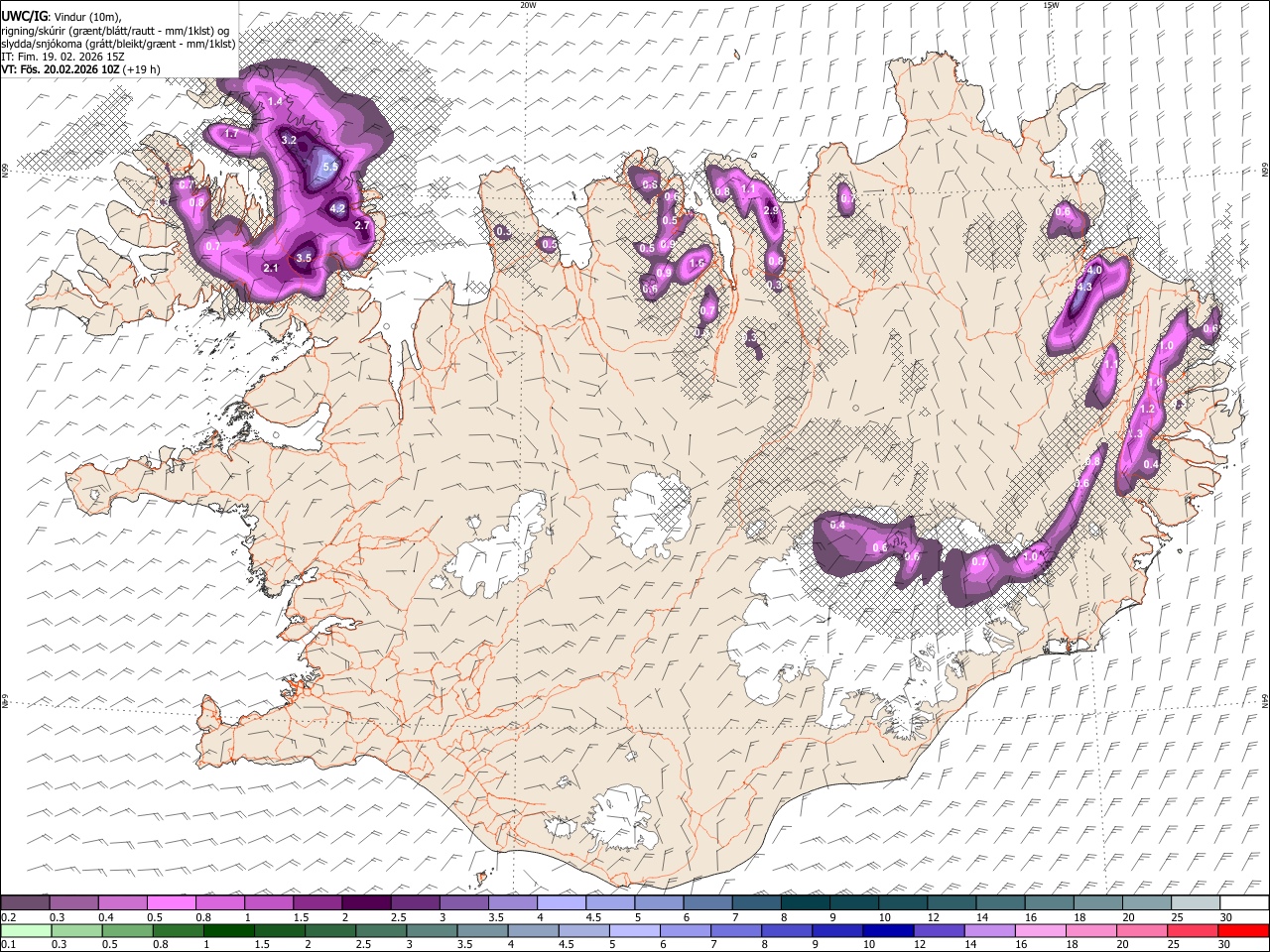
Task: Click the 4.0 value in east Iceland
Action: pyautogui.click(x=1095, y=270)
